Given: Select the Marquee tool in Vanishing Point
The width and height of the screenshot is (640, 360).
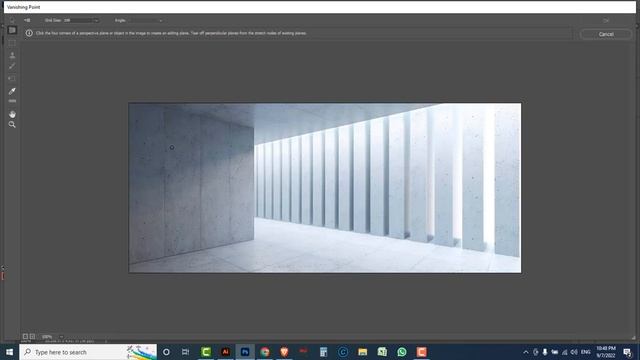Looking at the screenshot, I should coord(12,43).
